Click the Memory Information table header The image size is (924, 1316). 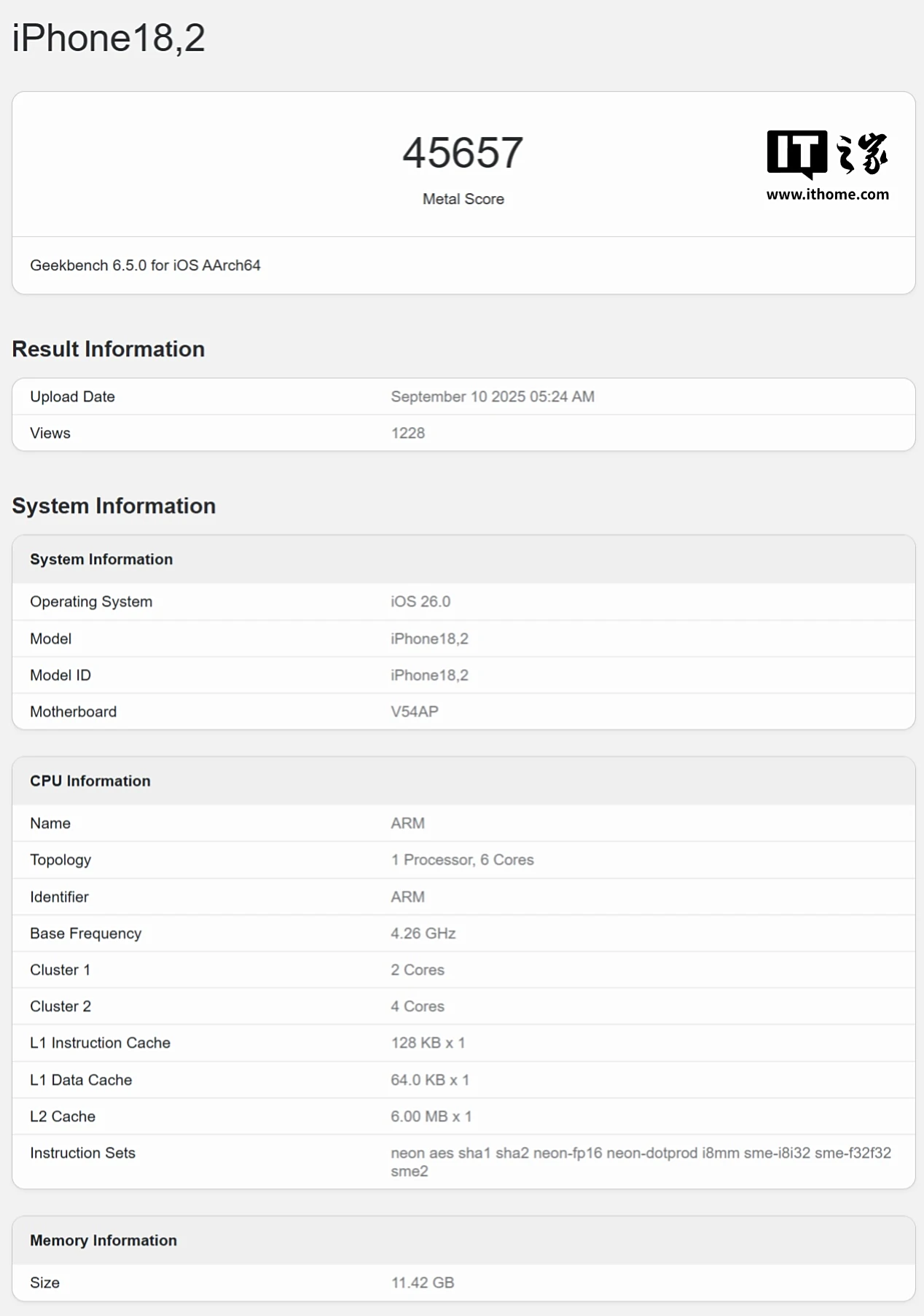tap(103, 1240)
